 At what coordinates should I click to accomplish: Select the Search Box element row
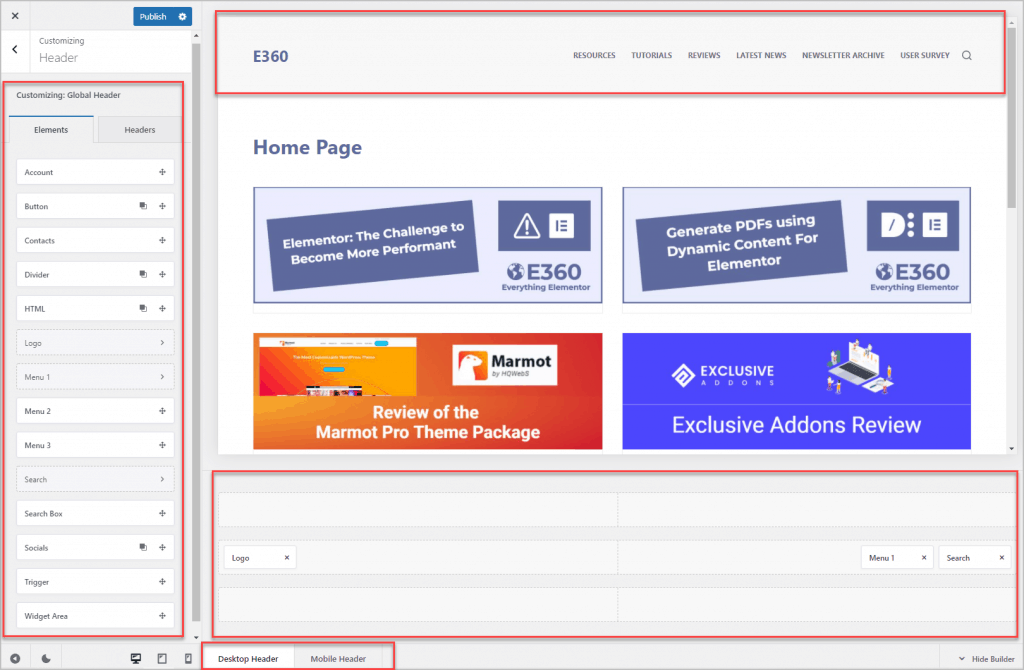coord(95,513)
